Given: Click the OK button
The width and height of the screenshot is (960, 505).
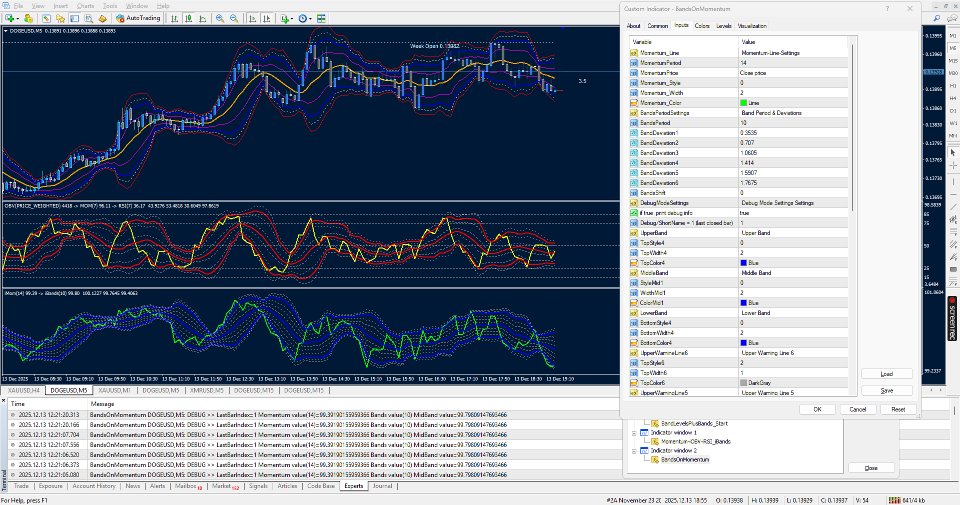Looking at the screenshot, I should point(817,409).
